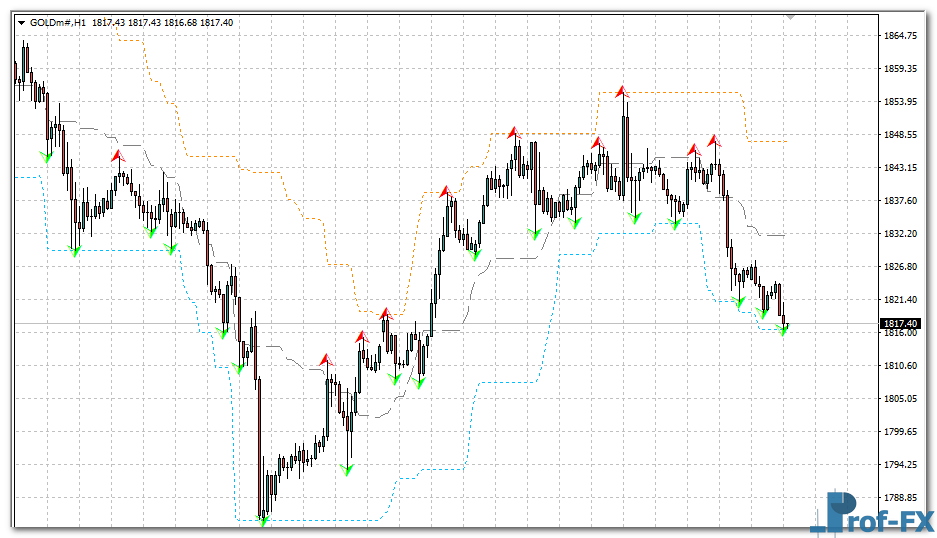Click the current price label 1817.40
The width and height of the screenshot is (937, 538).
tap(899, 323)
